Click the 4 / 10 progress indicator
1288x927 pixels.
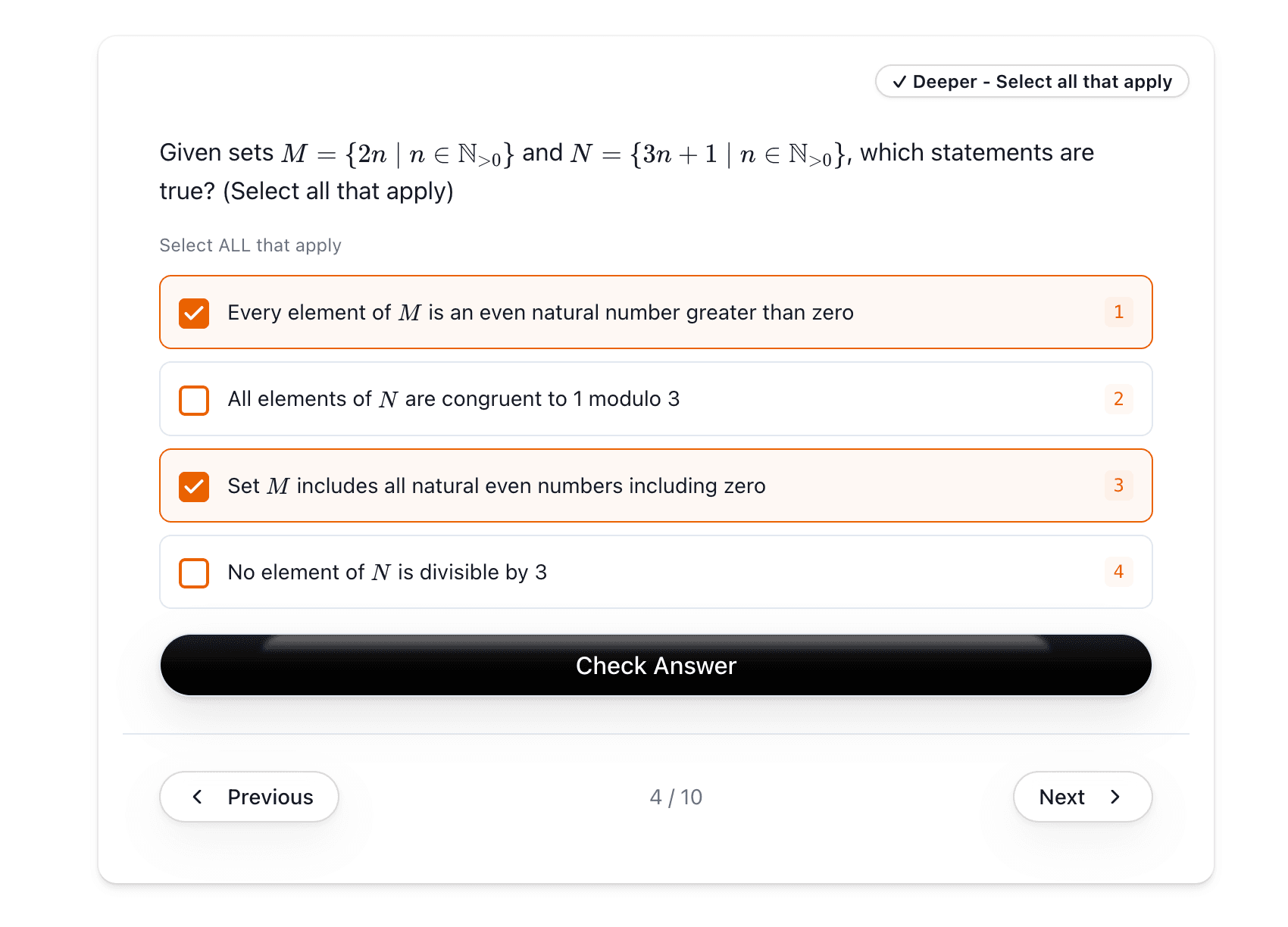pyautogui.click(x=677, y=797)
